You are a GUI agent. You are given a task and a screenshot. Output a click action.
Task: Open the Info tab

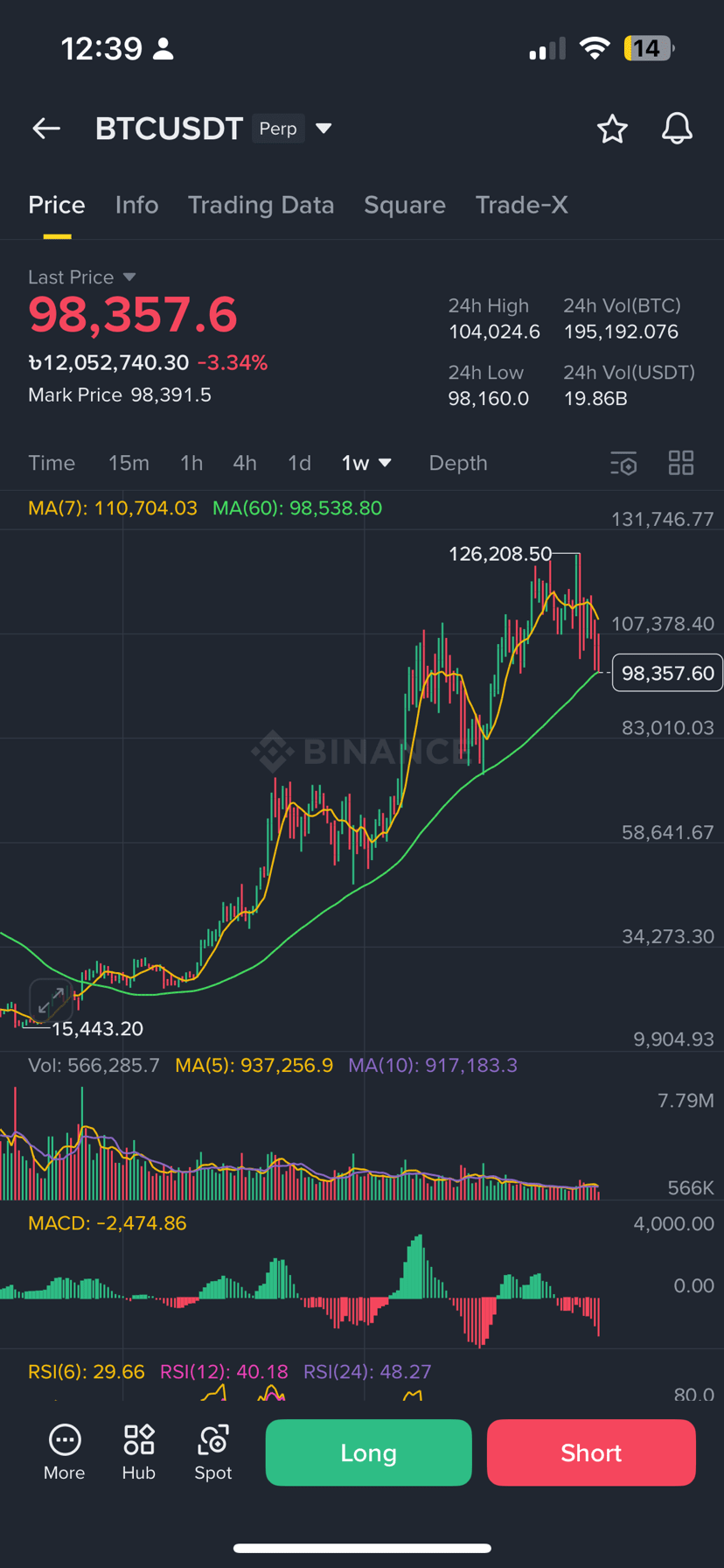136,205
